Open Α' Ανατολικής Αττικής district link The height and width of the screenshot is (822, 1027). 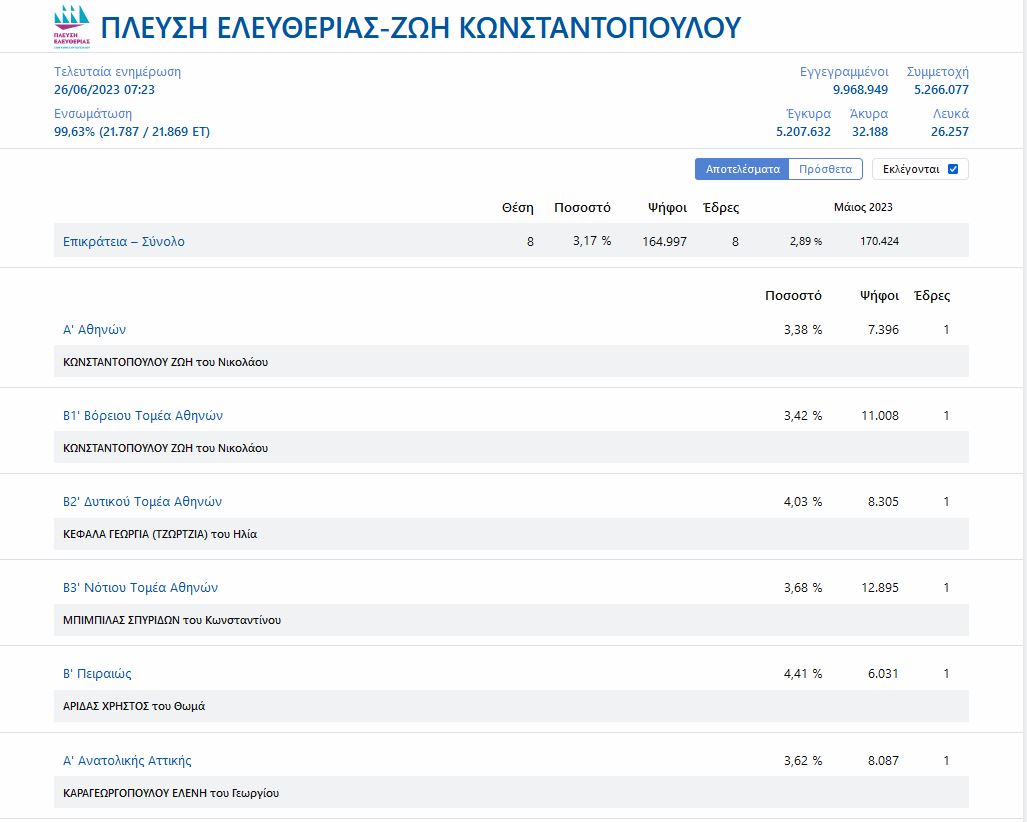click(127, 760)
